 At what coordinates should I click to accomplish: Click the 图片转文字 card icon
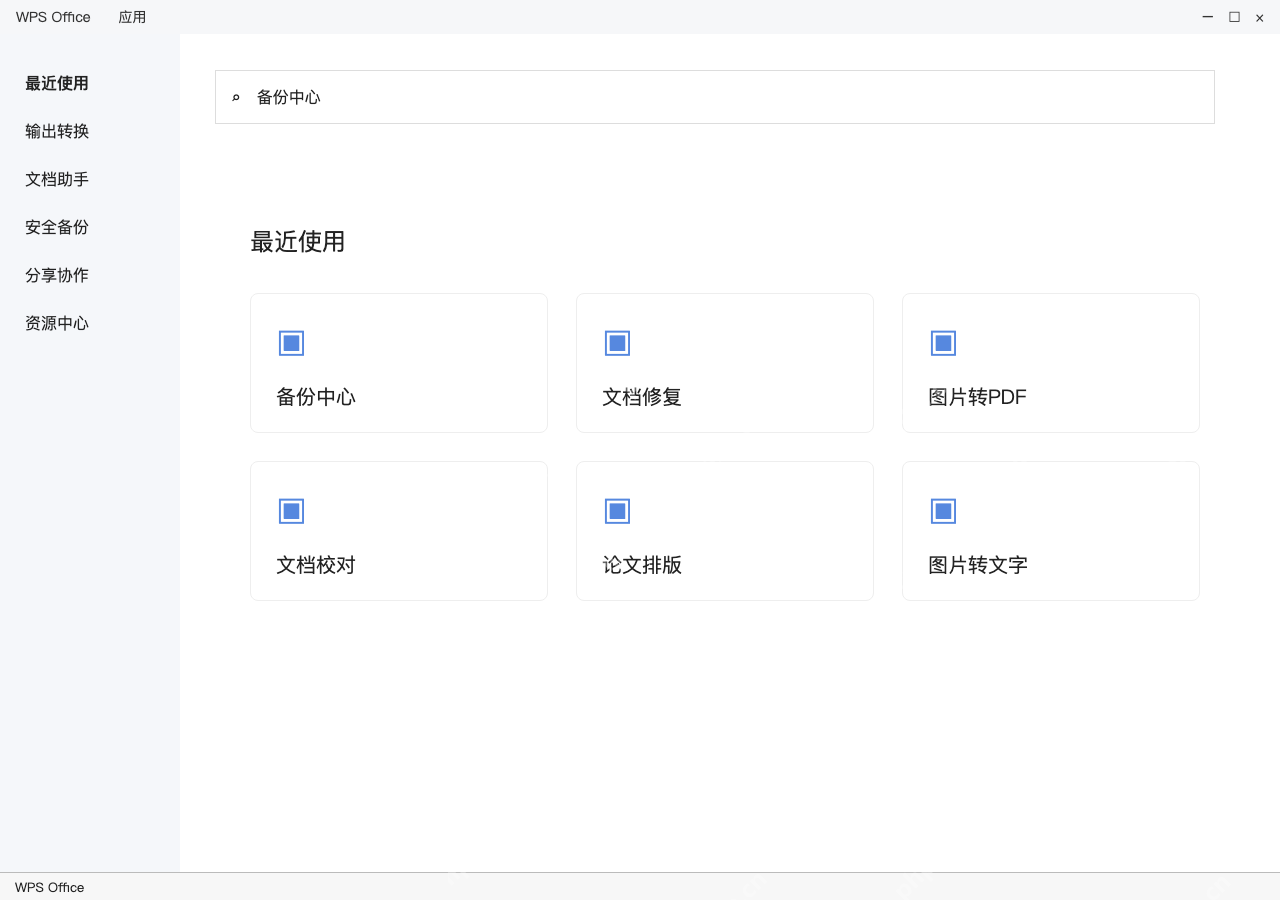pyautogui.click(x=943, y=511)
